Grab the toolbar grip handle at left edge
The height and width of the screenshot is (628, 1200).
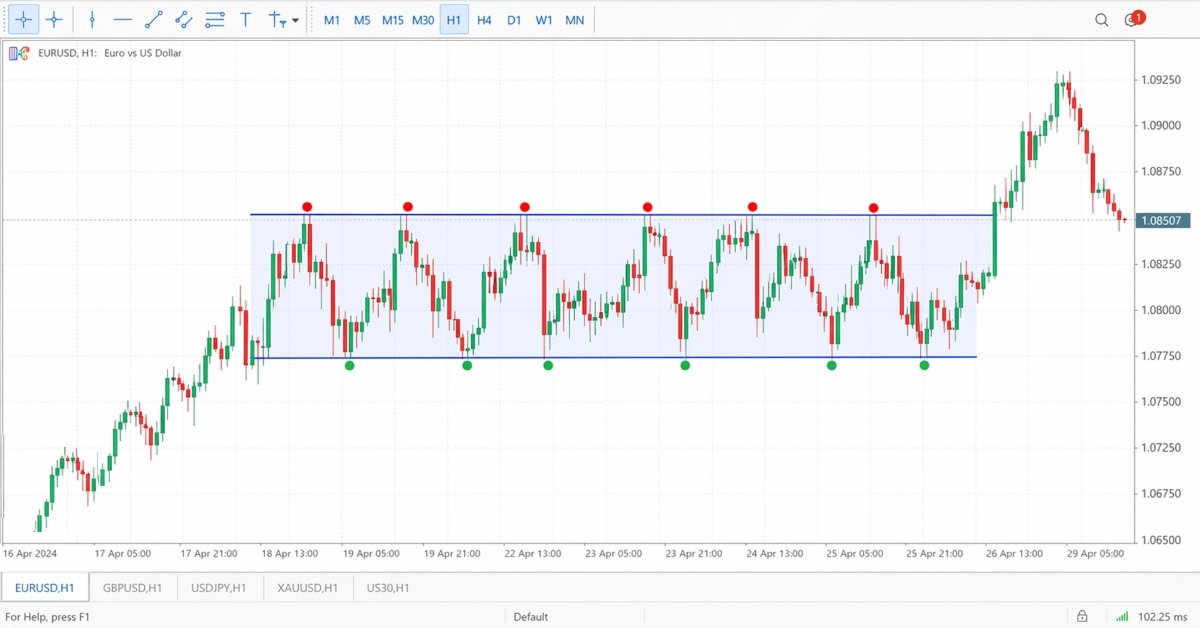coord(4,20)
